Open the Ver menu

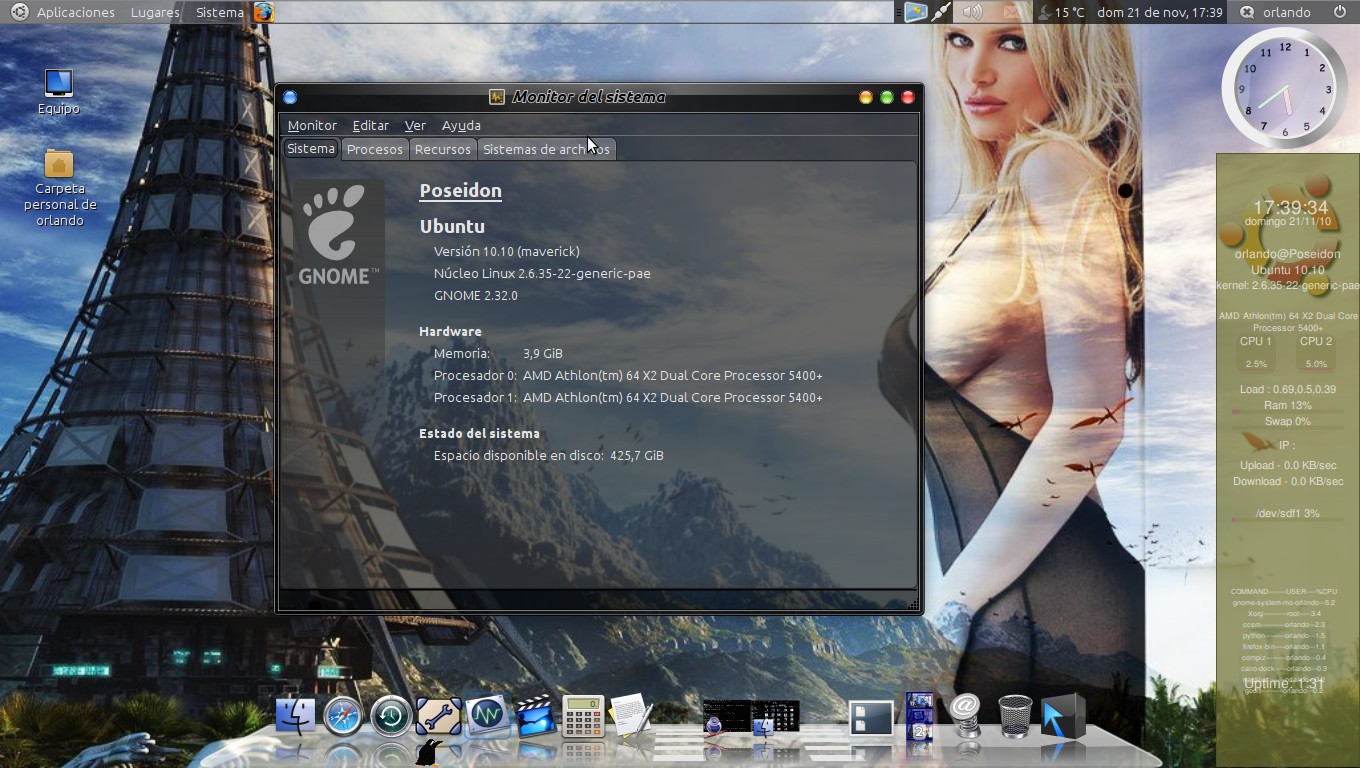coord(415,125)
